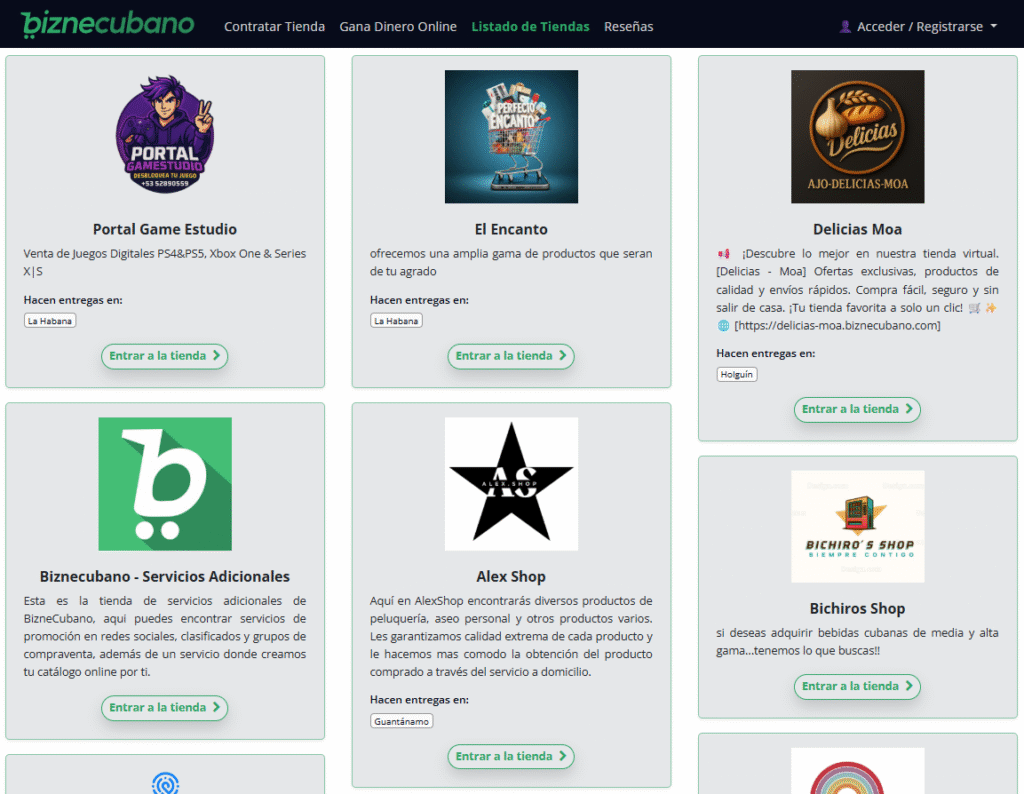Click the biznecubano logo
Image resolution: width=1024 pixels, height=794 pixels.
108,24
